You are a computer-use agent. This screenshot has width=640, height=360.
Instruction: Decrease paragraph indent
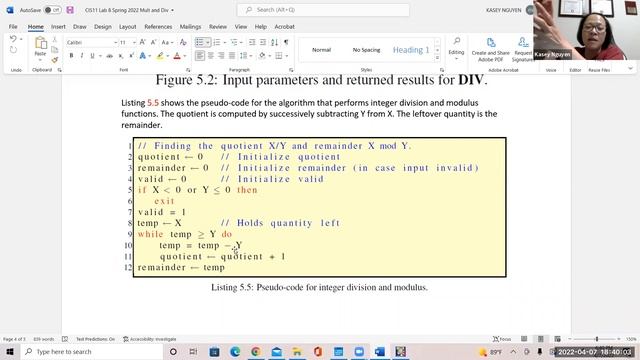(x=252, y=42)
